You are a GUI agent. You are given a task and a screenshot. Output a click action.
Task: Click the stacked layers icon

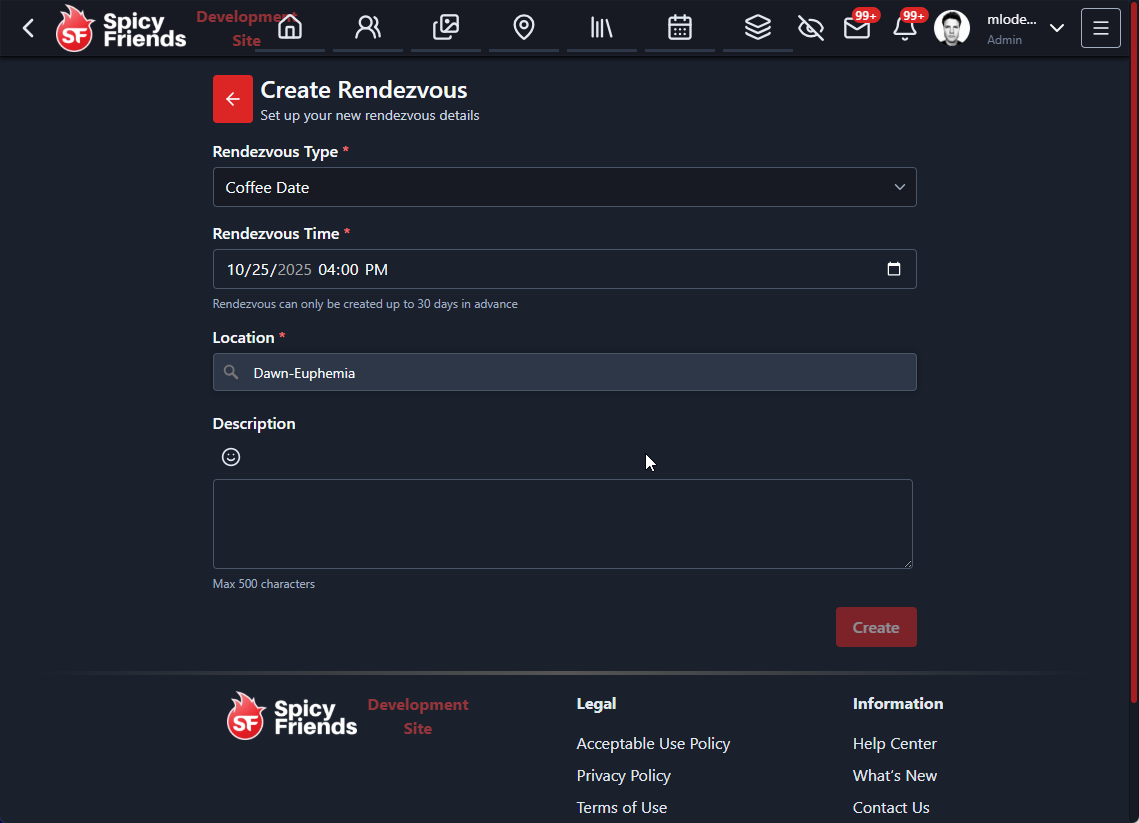point(758,27)
